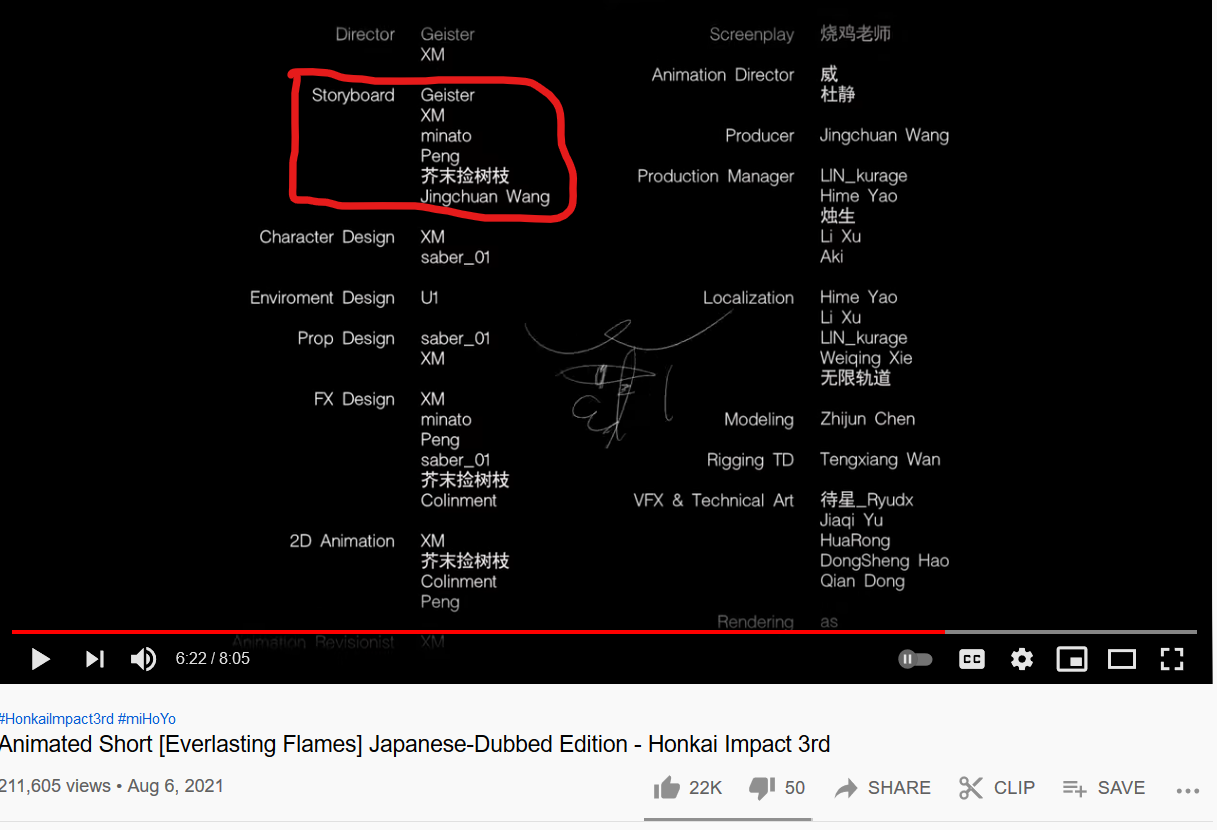
Task: Turn on closed captions
Action: click(972, 659)
